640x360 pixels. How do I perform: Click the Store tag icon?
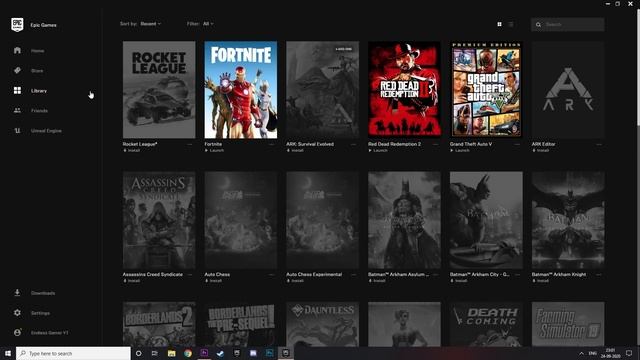coord(17,71)
